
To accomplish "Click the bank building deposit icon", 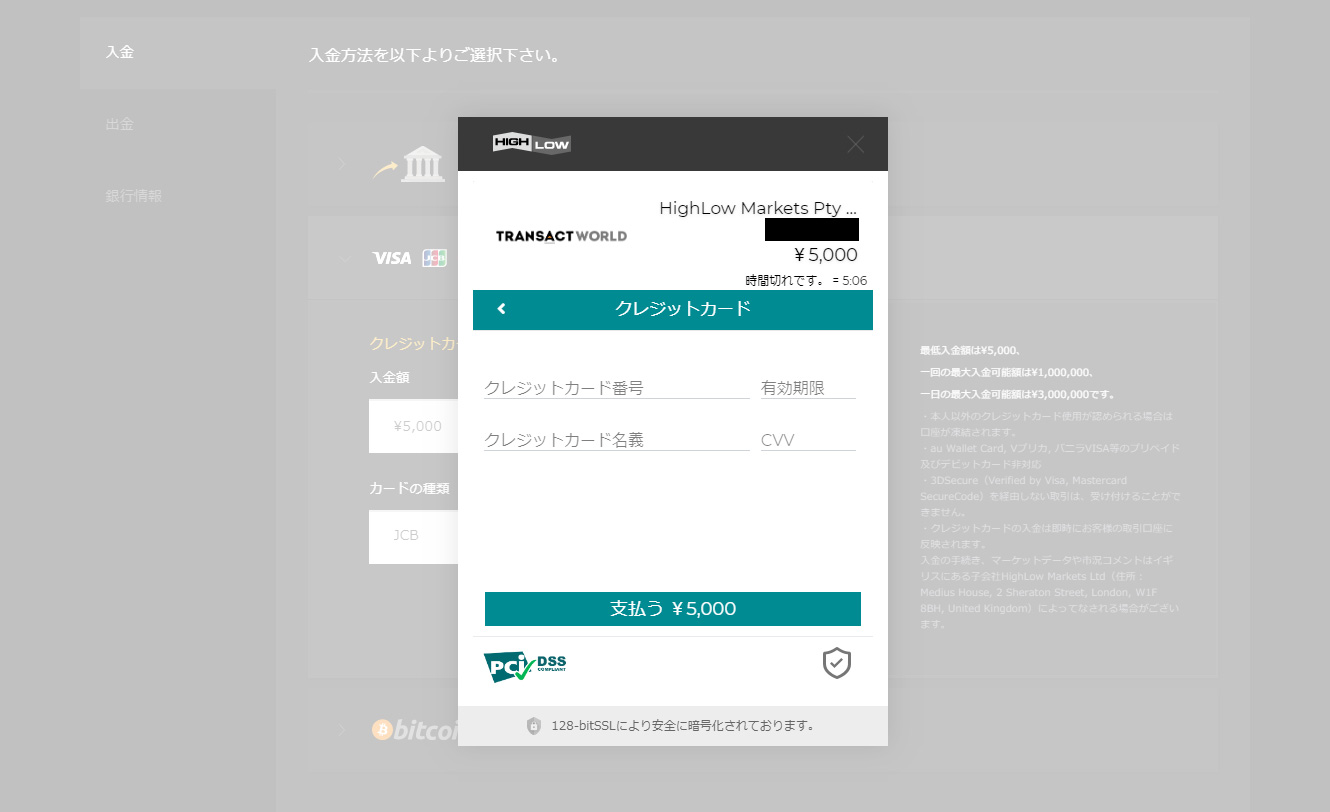I will pyautogui.click(x=423, y=164).
